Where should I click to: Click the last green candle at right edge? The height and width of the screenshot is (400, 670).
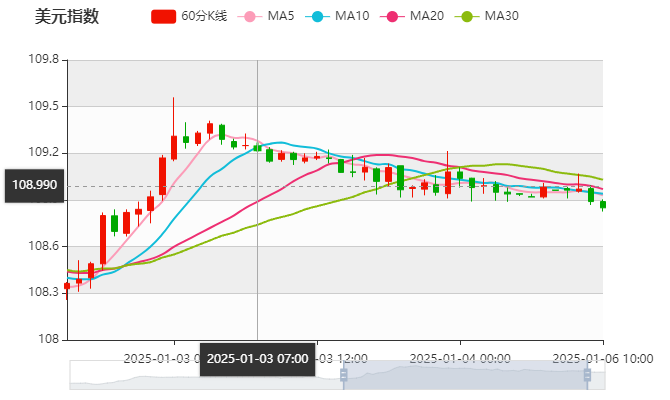tap(602, 205)
